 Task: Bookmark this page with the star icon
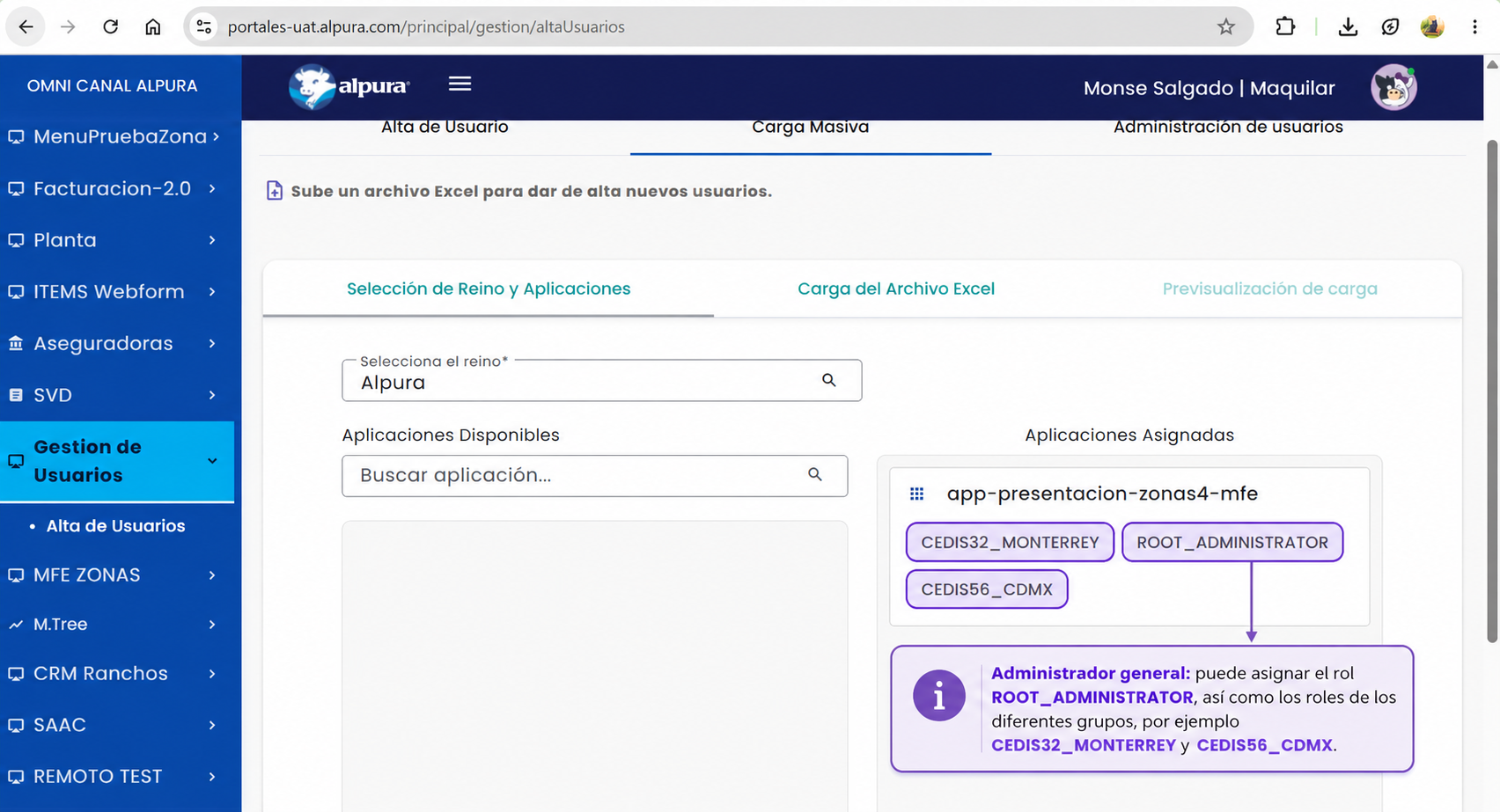[x=1226, y=27]
